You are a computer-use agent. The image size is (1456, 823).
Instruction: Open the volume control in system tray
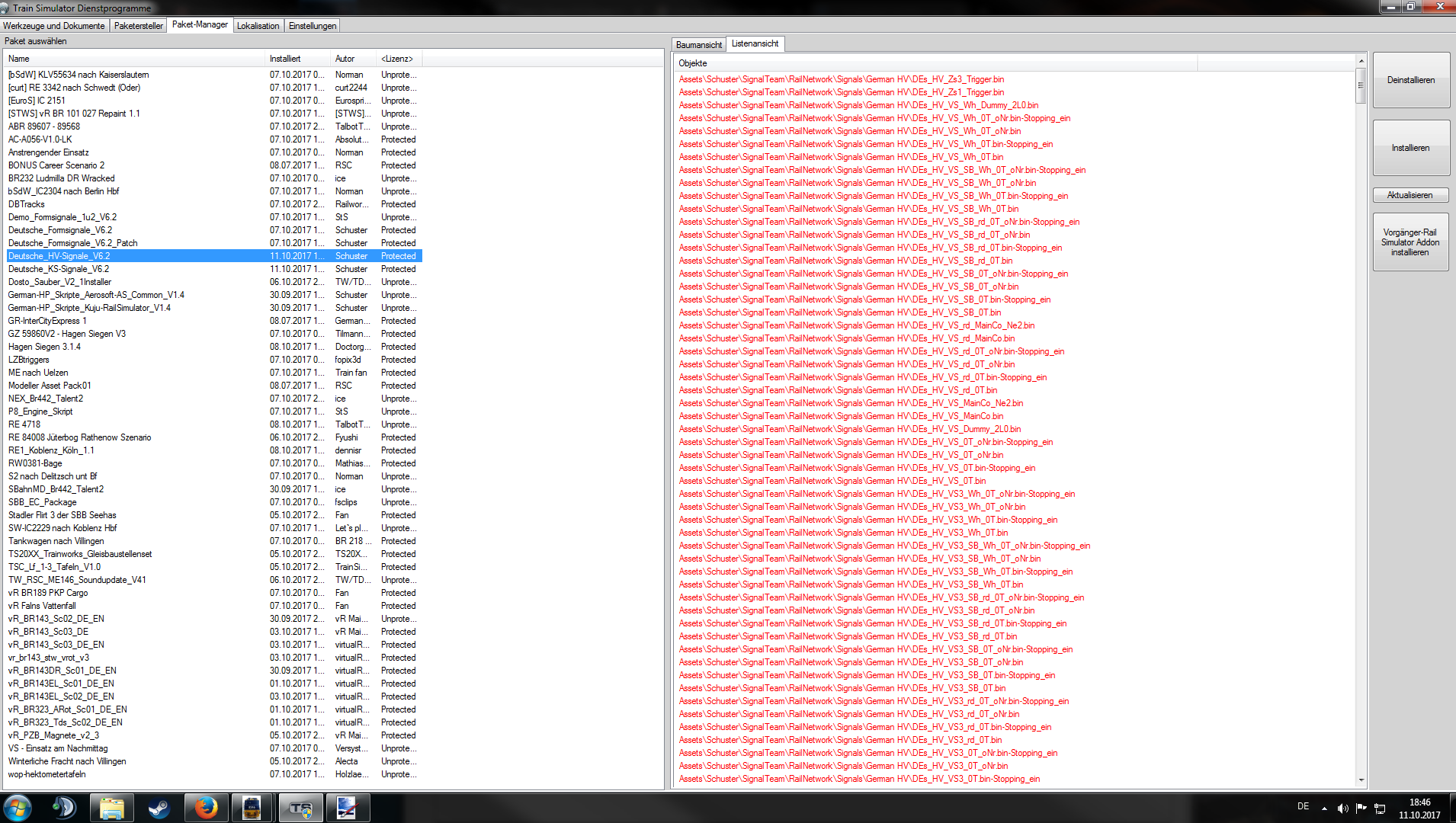pyautogui.click(x=1342, y=809)
